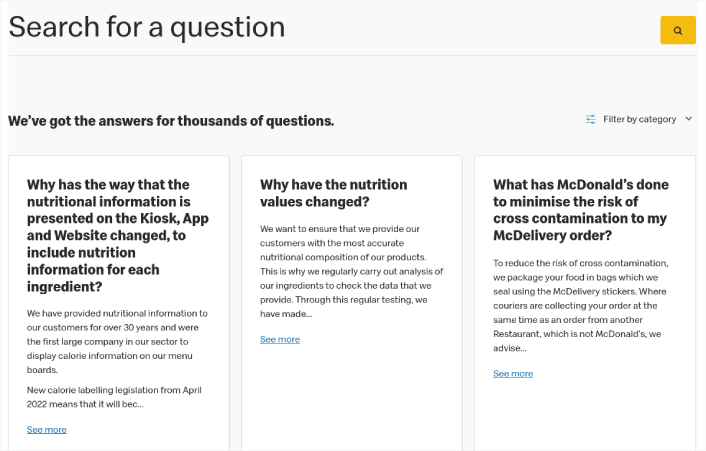Select the Kiosk, App and Website question heading
This screenshot has height=451, width=706.
[118, 235]
